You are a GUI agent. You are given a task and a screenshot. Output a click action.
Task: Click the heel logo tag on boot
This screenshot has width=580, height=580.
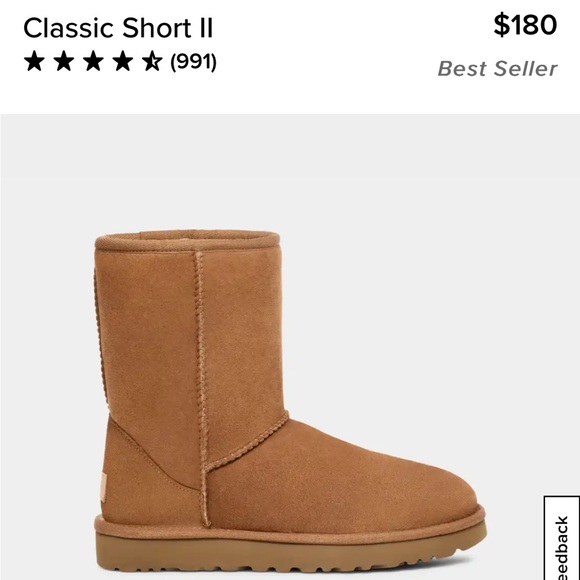(103, 487)
